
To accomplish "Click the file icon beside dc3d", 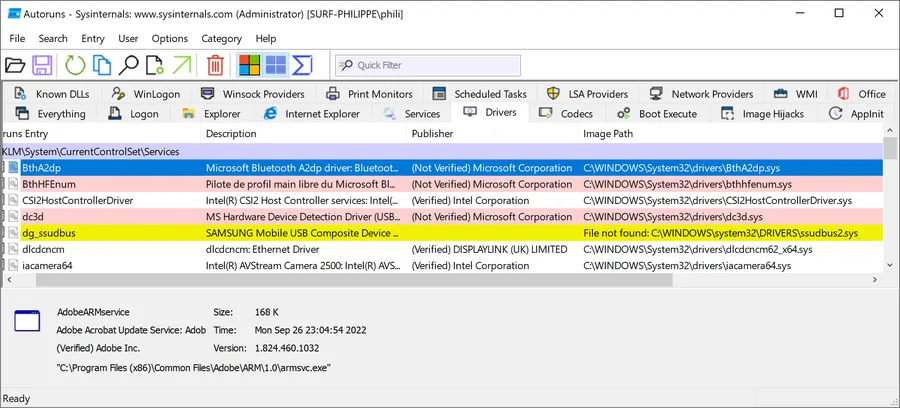I will (x=14, y=217).
